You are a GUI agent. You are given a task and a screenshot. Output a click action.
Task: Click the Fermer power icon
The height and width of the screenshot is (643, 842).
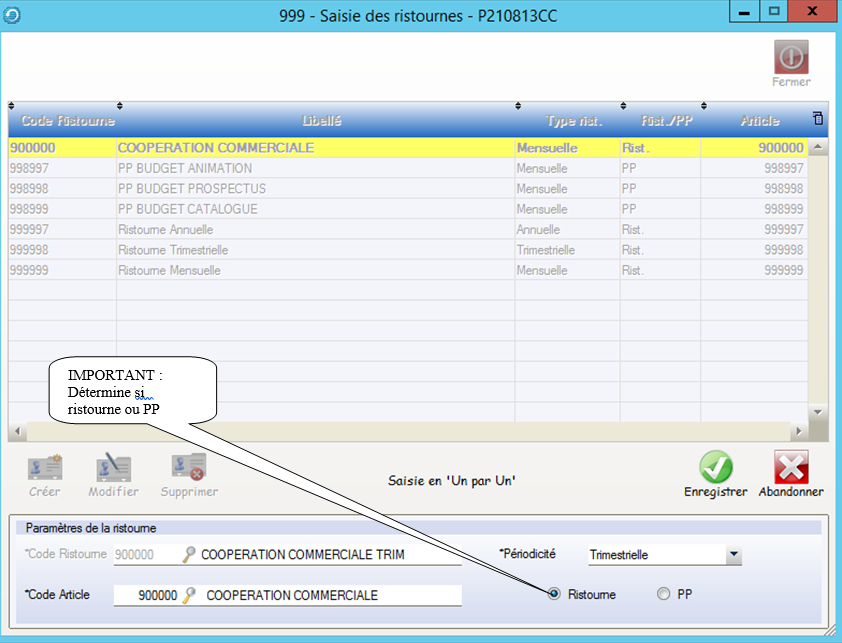[x=791, y=57]
